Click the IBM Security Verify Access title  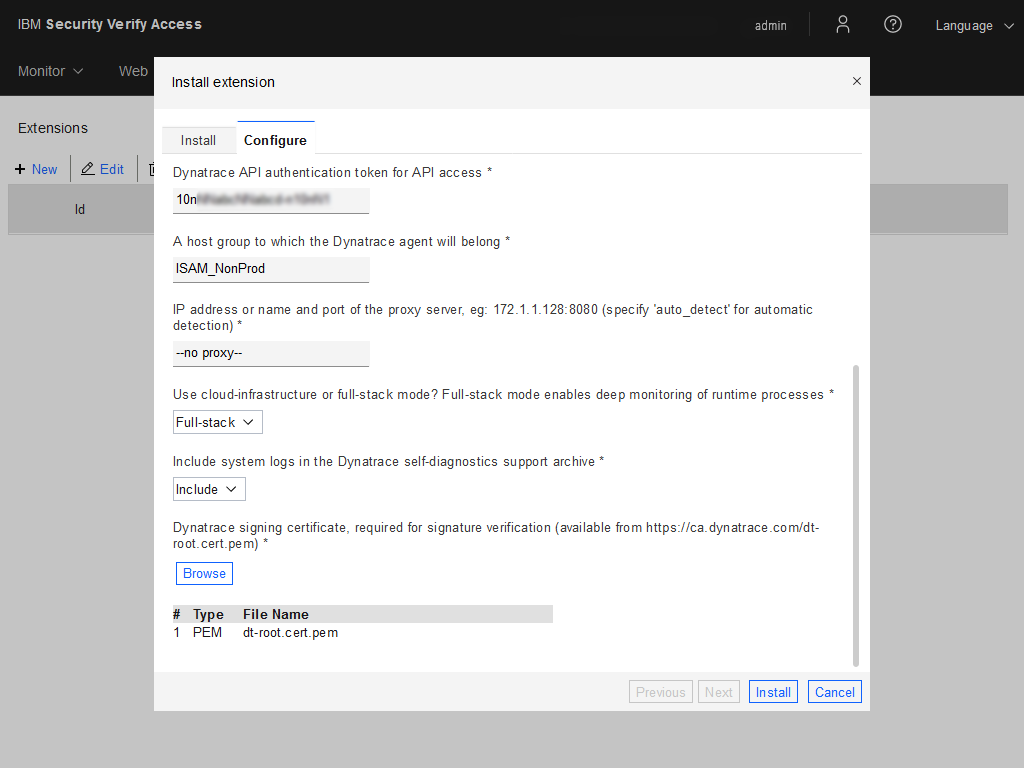tap(110, 24)
